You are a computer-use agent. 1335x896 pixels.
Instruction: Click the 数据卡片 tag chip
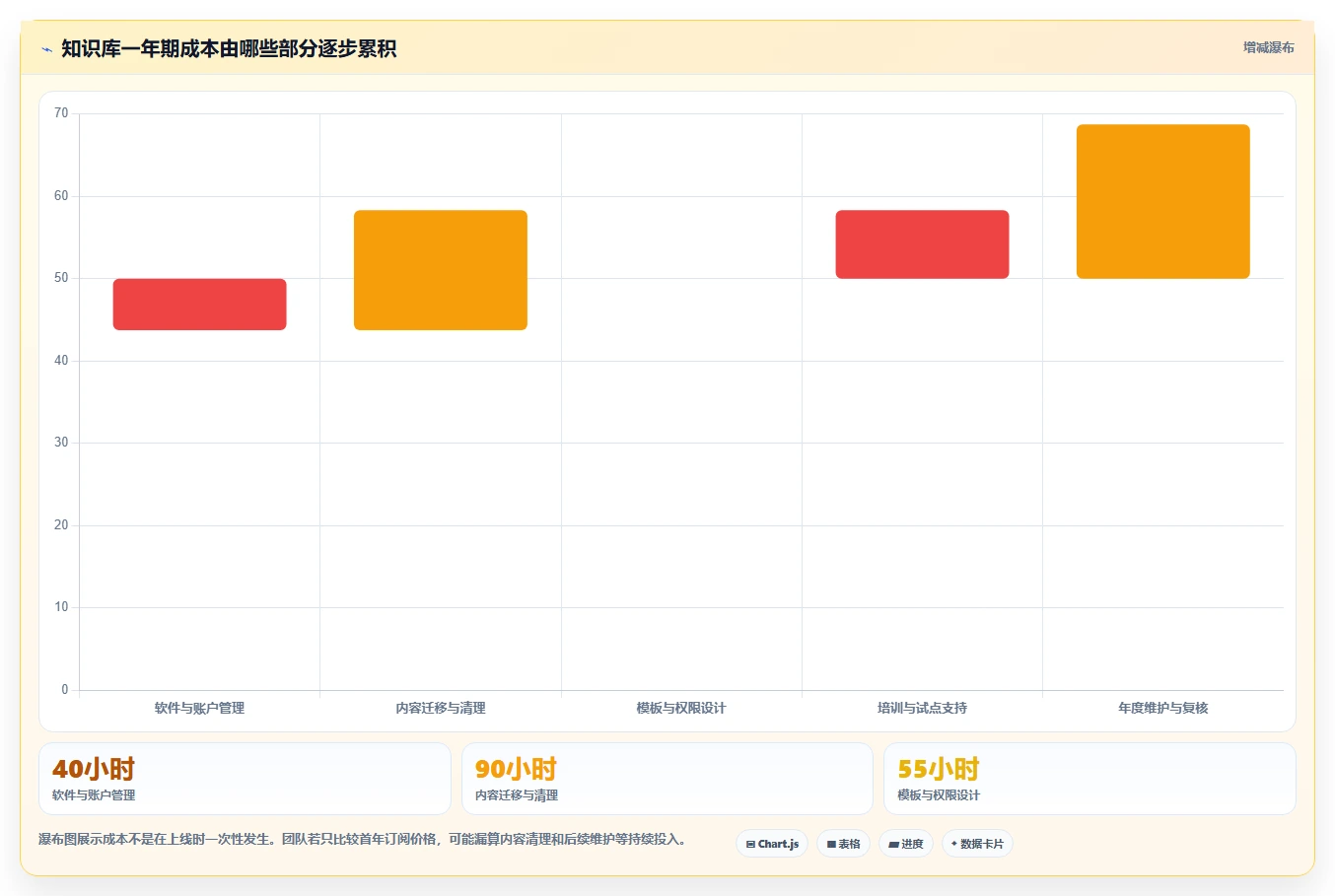click(977, 844)
